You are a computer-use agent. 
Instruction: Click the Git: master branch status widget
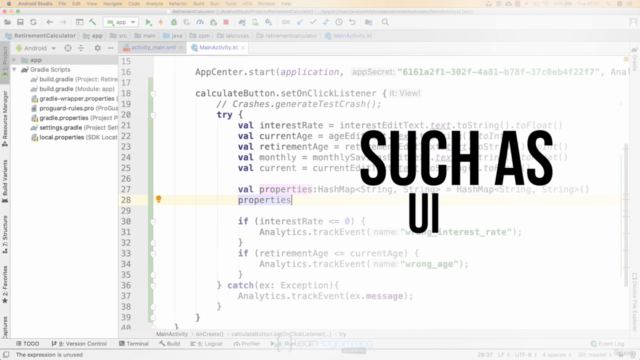coord(594,355)
